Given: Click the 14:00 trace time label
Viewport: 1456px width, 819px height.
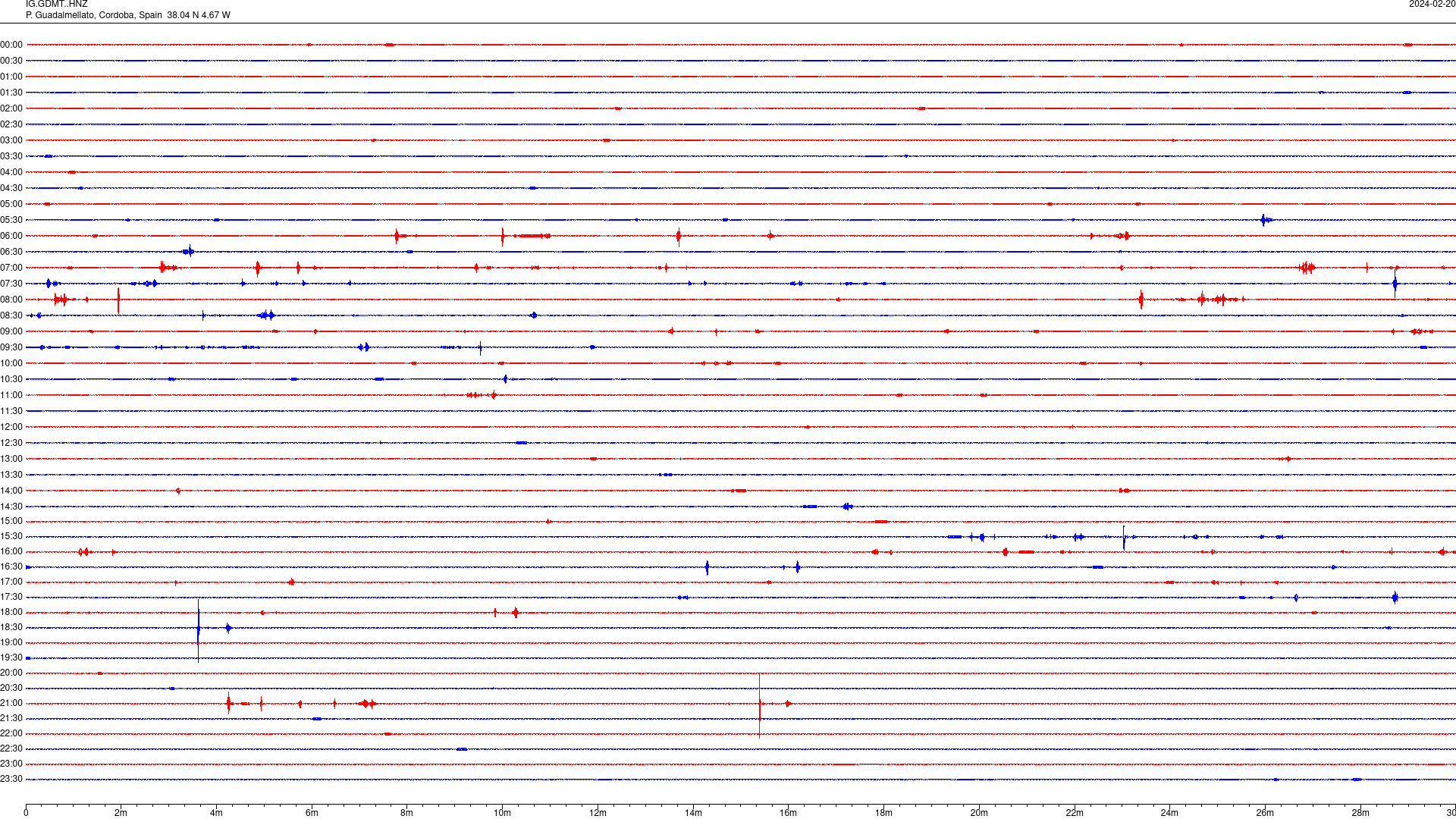Looking at the screenshot, I should pos(11,491).
